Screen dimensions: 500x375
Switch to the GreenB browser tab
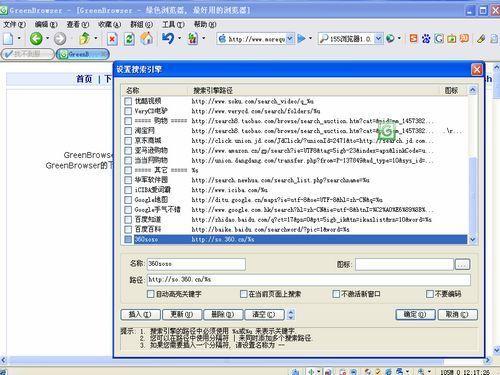[83, 54]
